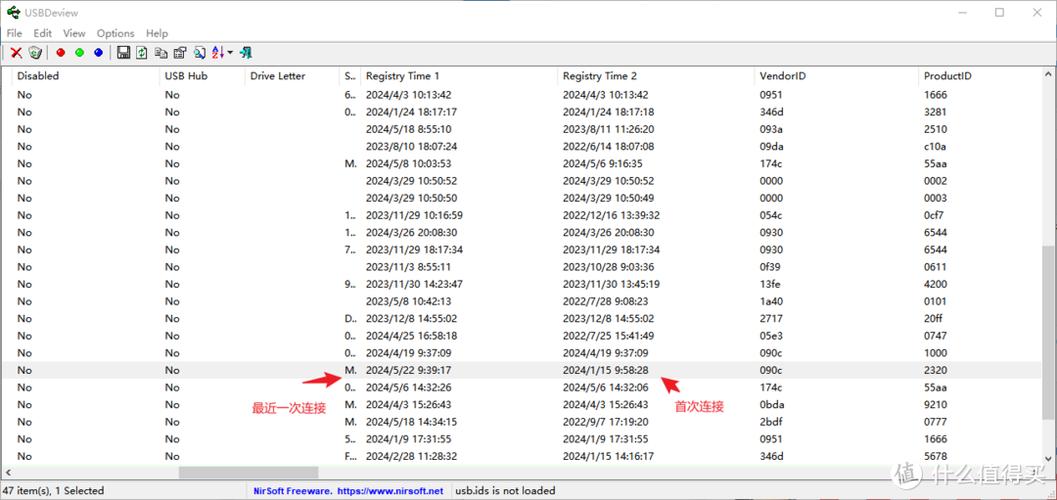Sort by the Drive Letter column header
The image size is (1057, 500).
pyautogui.click(x=292, y=76)
